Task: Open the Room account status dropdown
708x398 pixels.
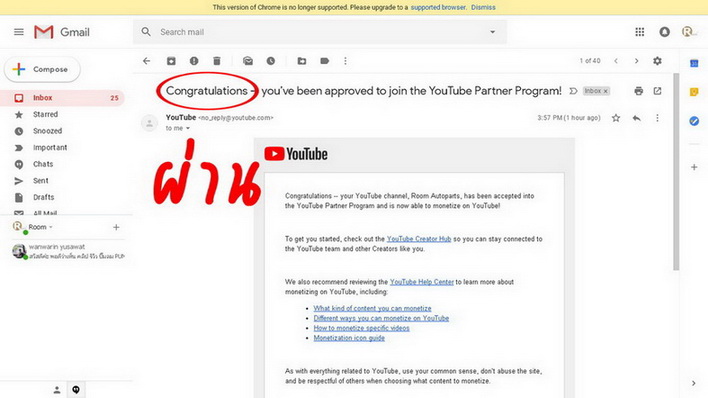Action: (51, 227)
